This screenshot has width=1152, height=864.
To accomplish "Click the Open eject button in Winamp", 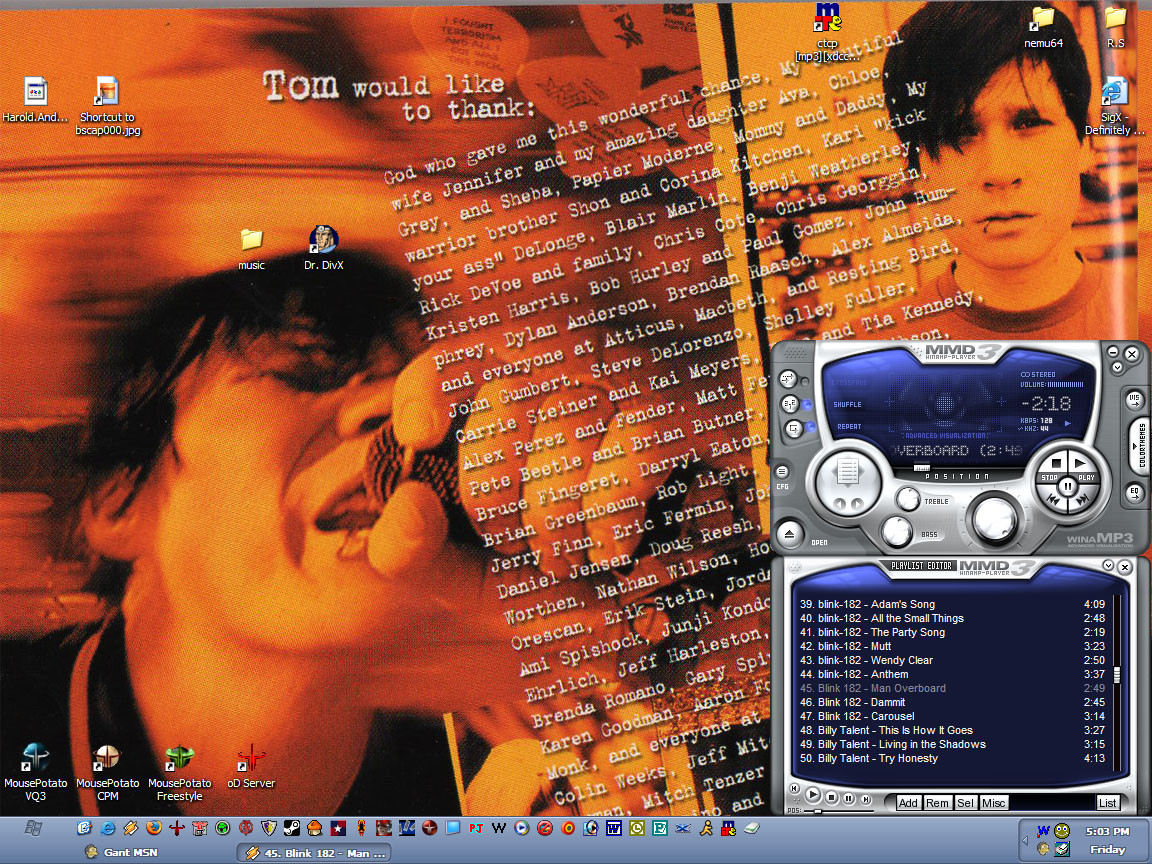I will 791,533.
